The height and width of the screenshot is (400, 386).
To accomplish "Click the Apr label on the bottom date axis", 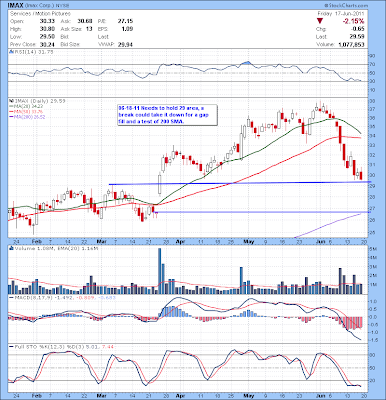I will pos(180,396).
